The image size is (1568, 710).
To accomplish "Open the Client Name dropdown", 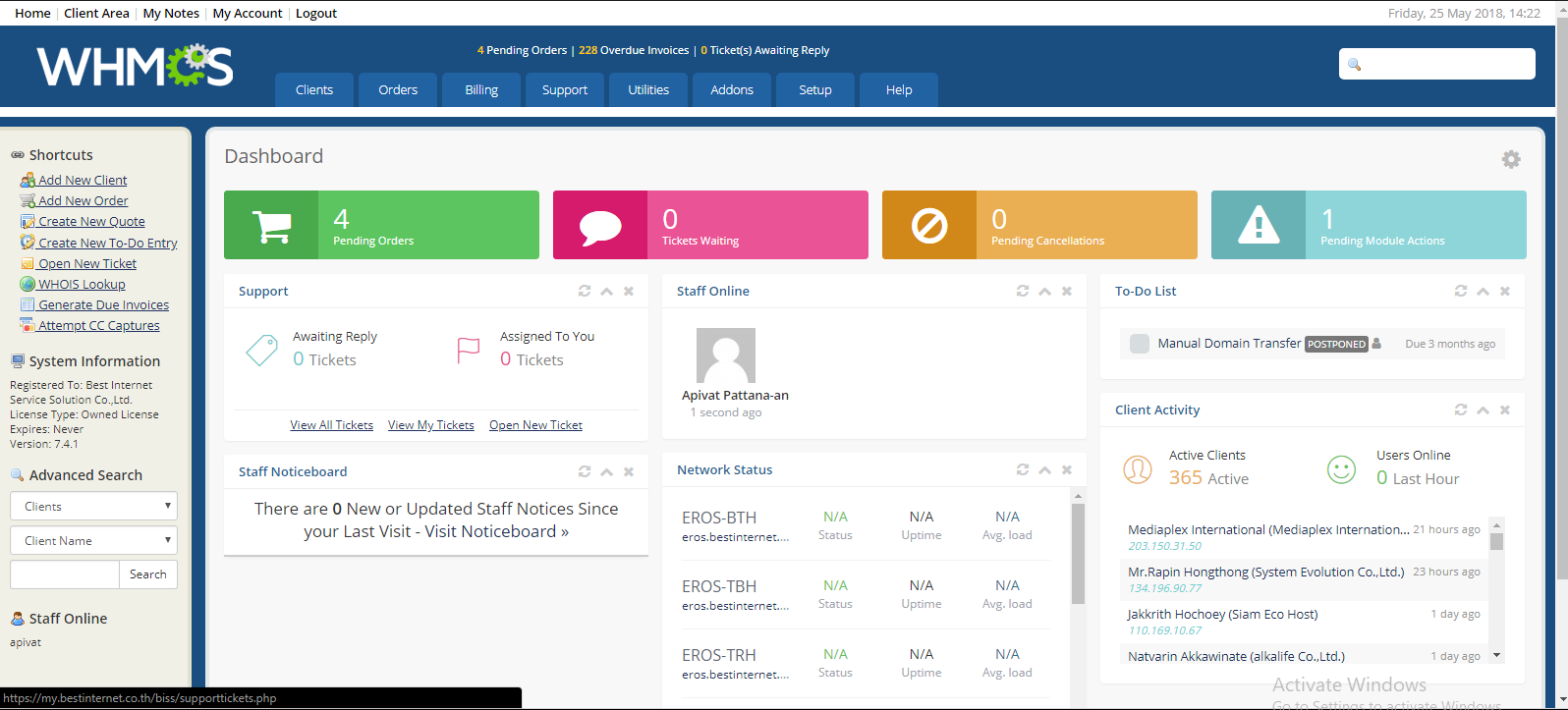I will 93,541.
